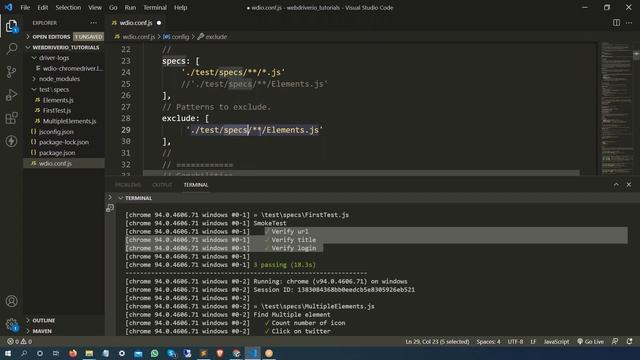
Task: Select the Terminal panel tab
Action: tap(196, 185)
